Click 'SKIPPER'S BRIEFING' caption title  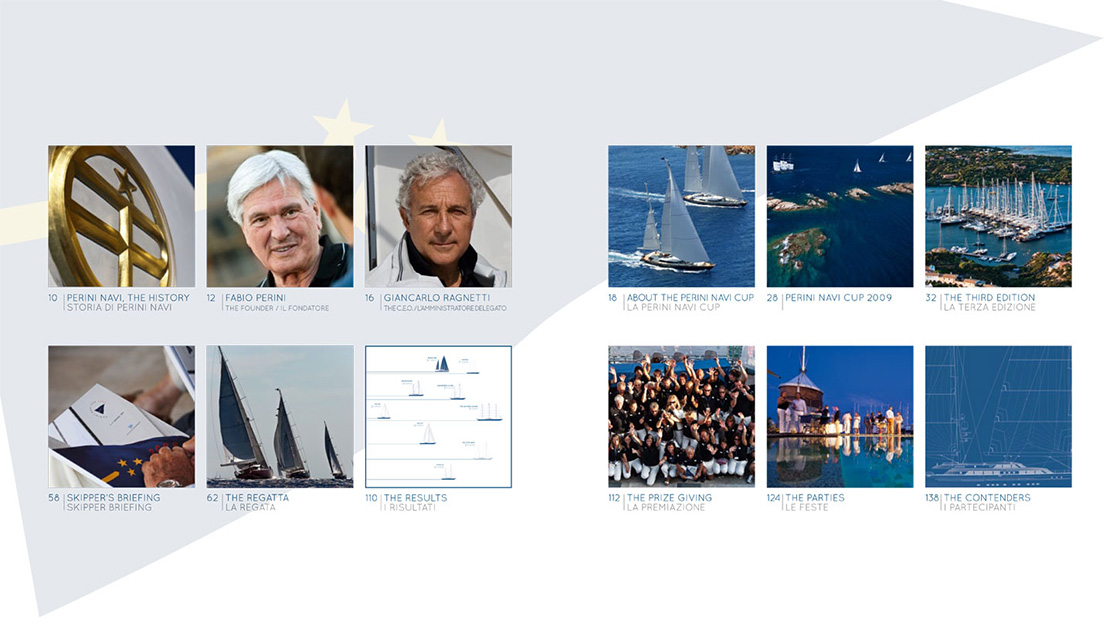point(114,497)
